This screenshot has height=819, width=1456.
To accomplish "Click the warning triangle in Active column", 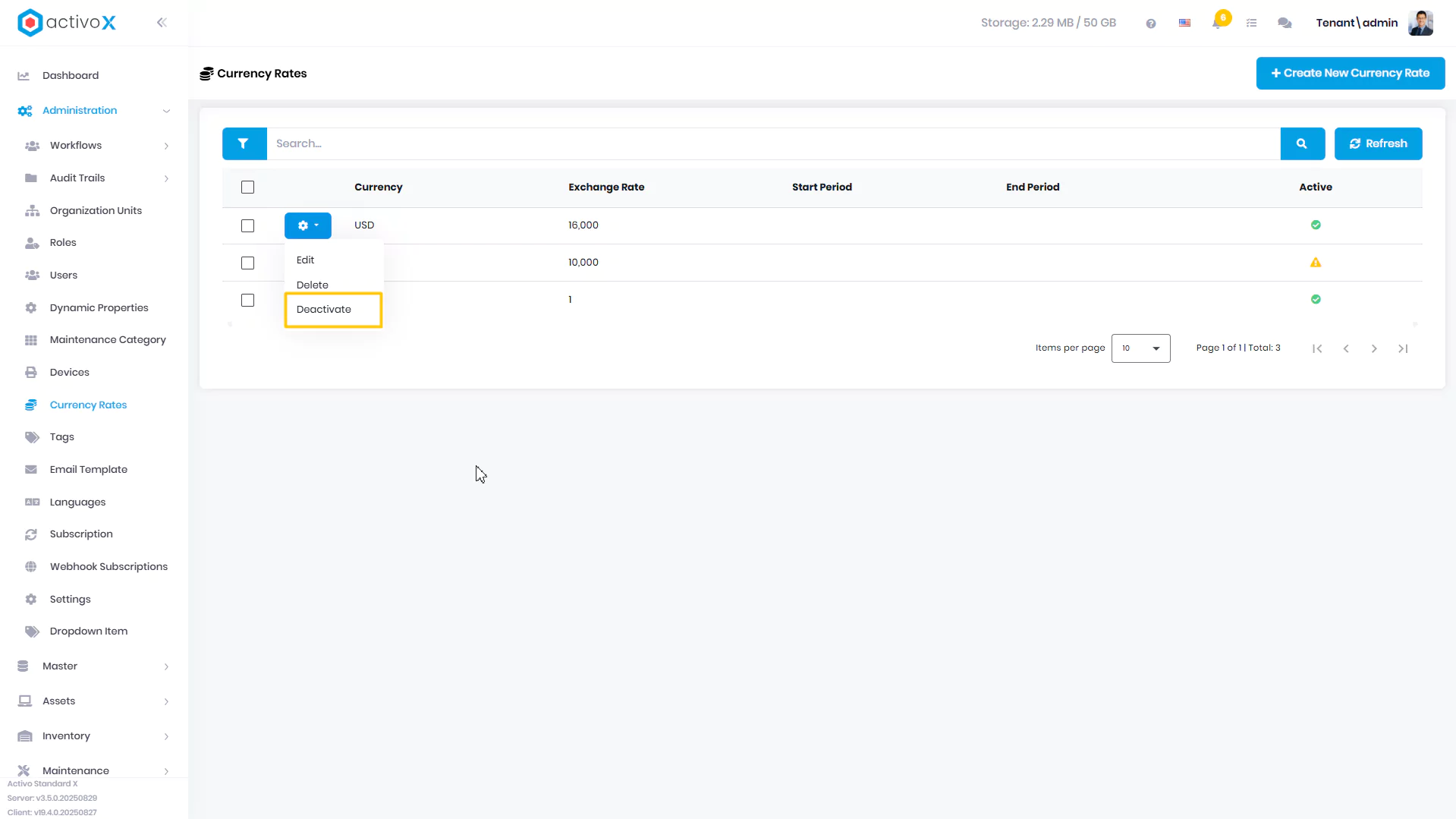I will pyautogui.click(x=1316, y=263).
